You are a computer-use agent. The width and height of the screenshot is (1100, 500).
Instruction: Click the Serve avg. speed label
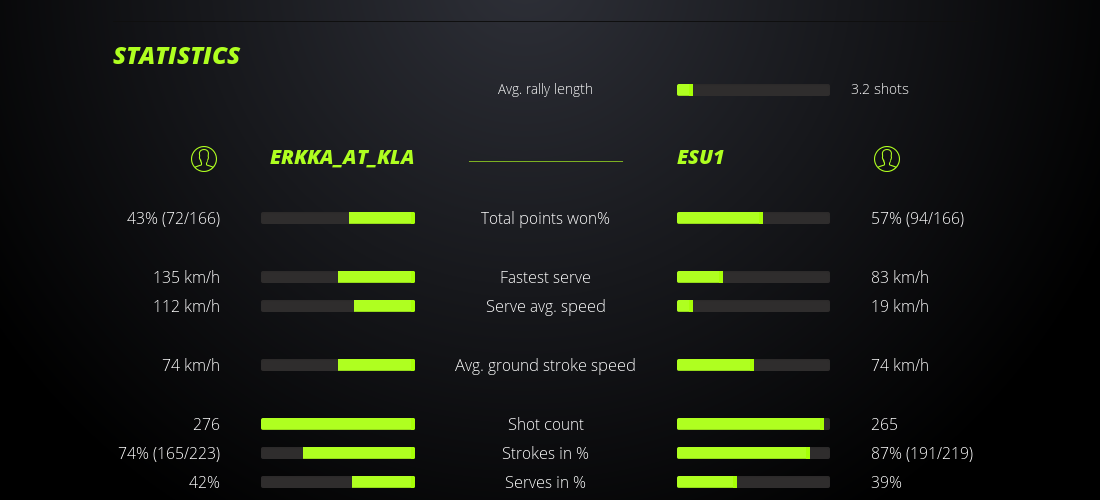[x=545, y=306]
